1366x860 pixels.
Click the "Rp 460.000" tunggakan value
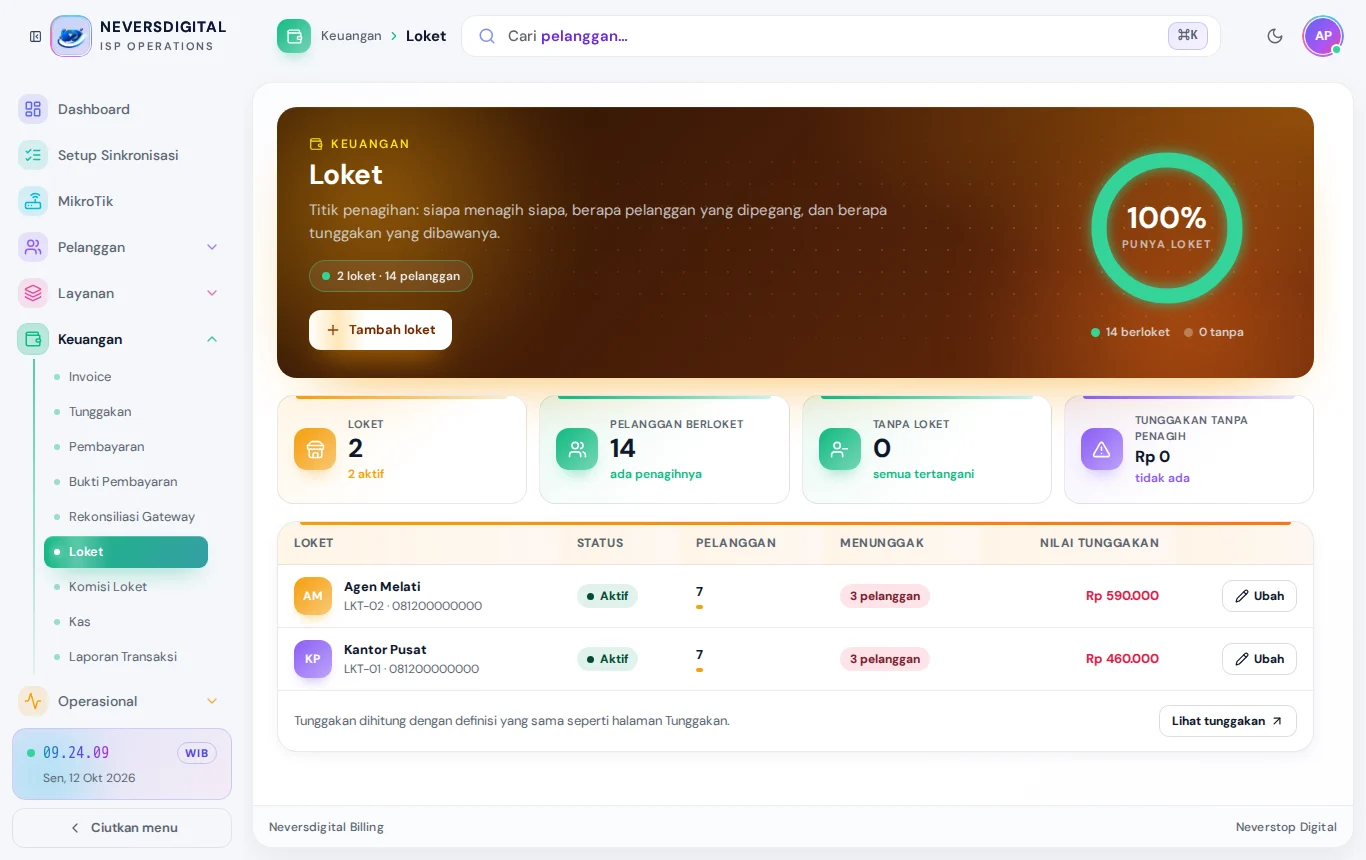coord(1122,659)
